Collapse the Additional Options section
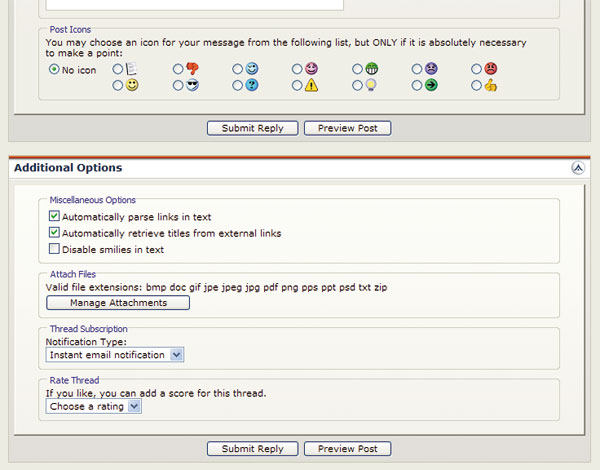The height and width of the screenshot is (470, 600). 578,168
